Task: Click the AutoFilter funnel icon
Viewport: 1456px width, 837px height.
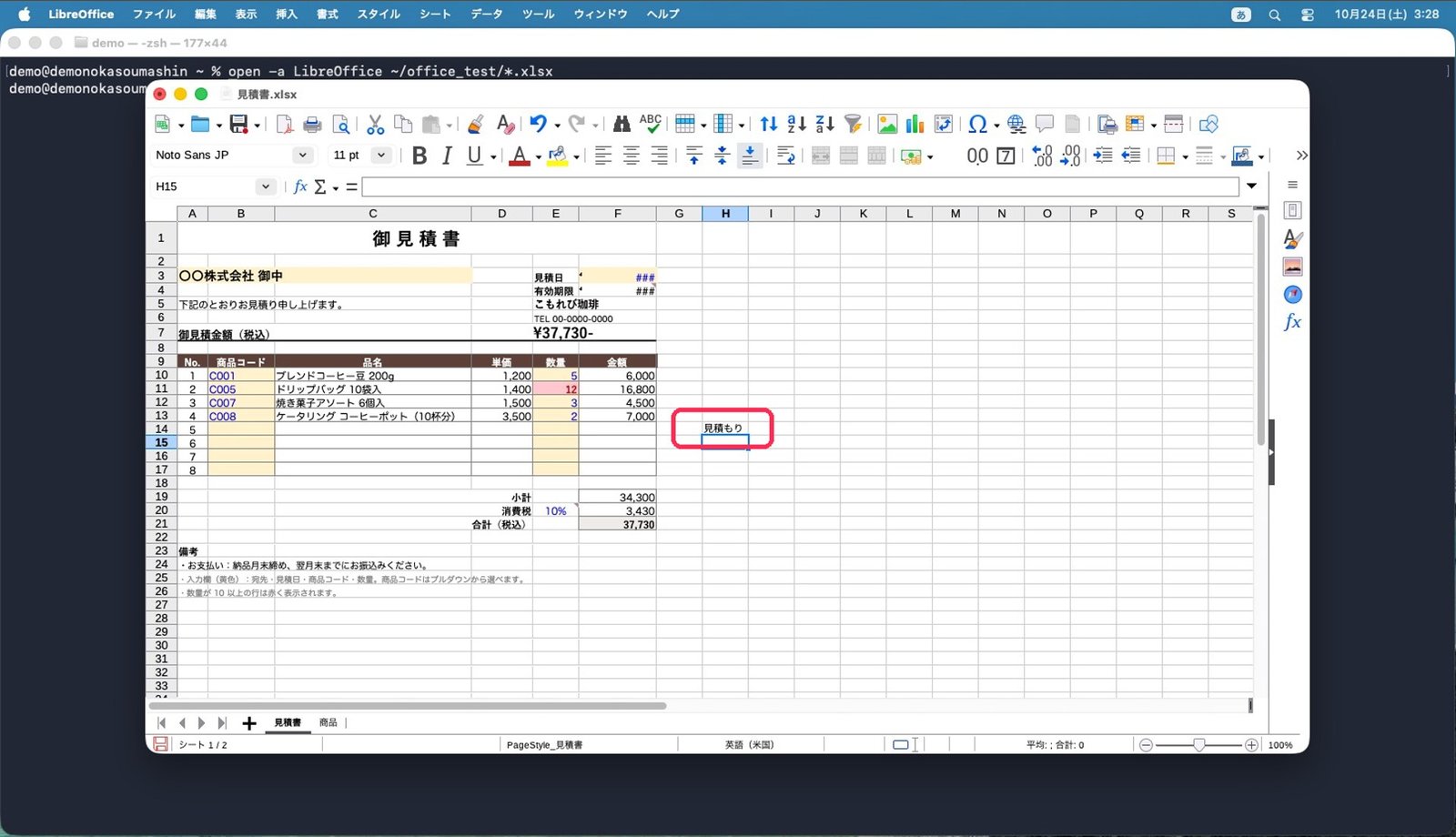Action: pos(853,125)
